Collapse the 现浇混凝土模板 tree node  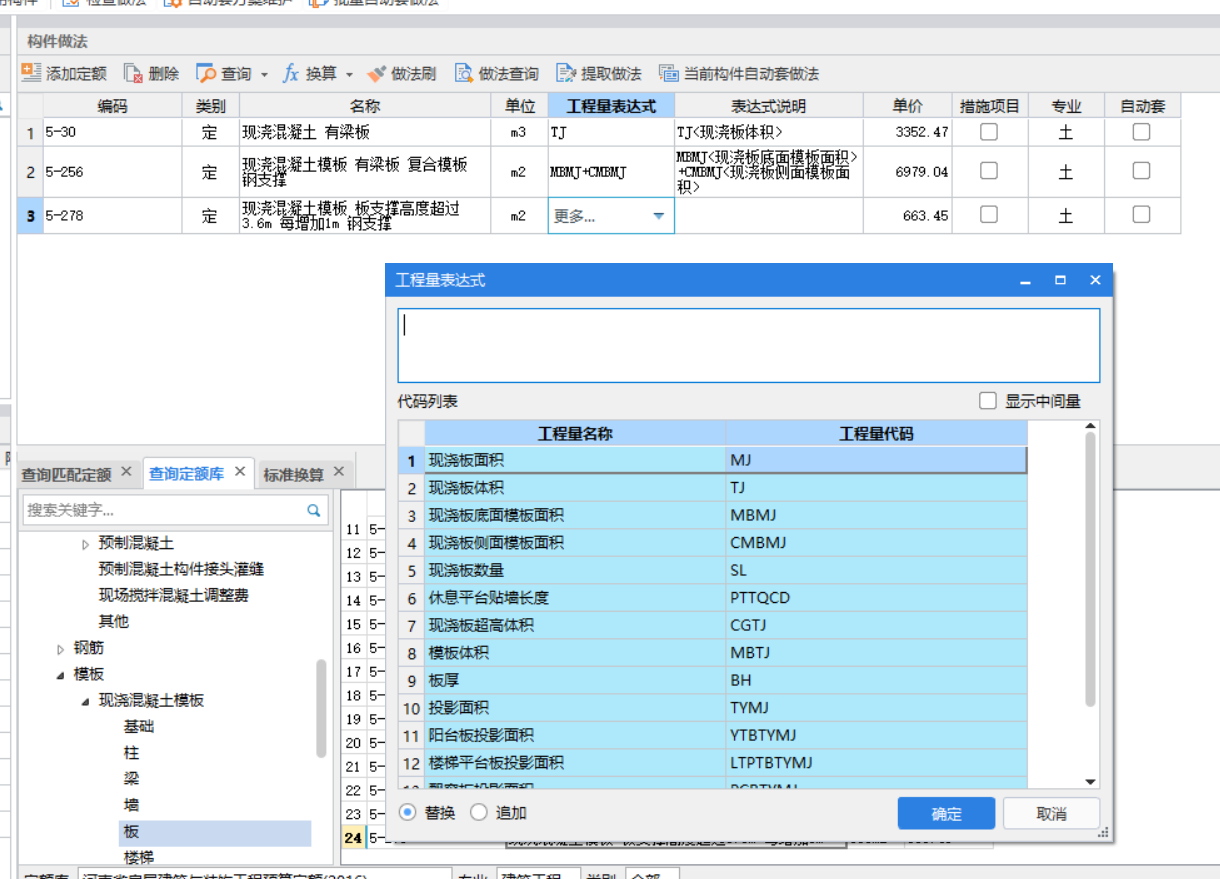(x=85, y=701)
